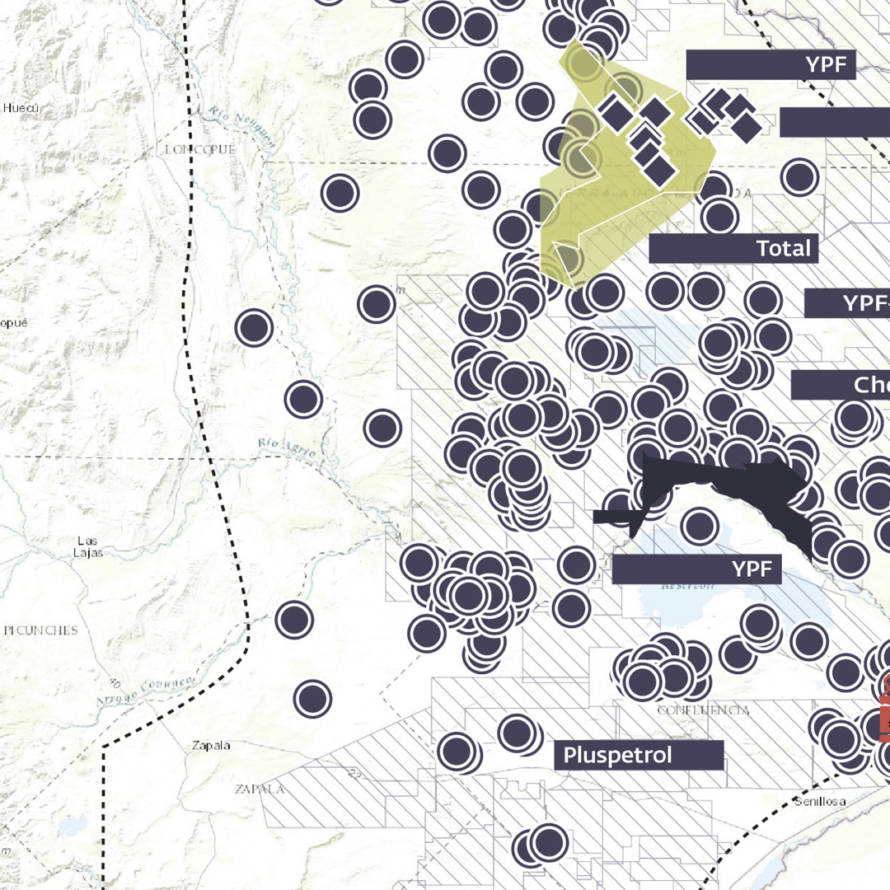
Task: Click the lowercase Zapala town label
Action: pyautogui.click(x=211, y=745)
